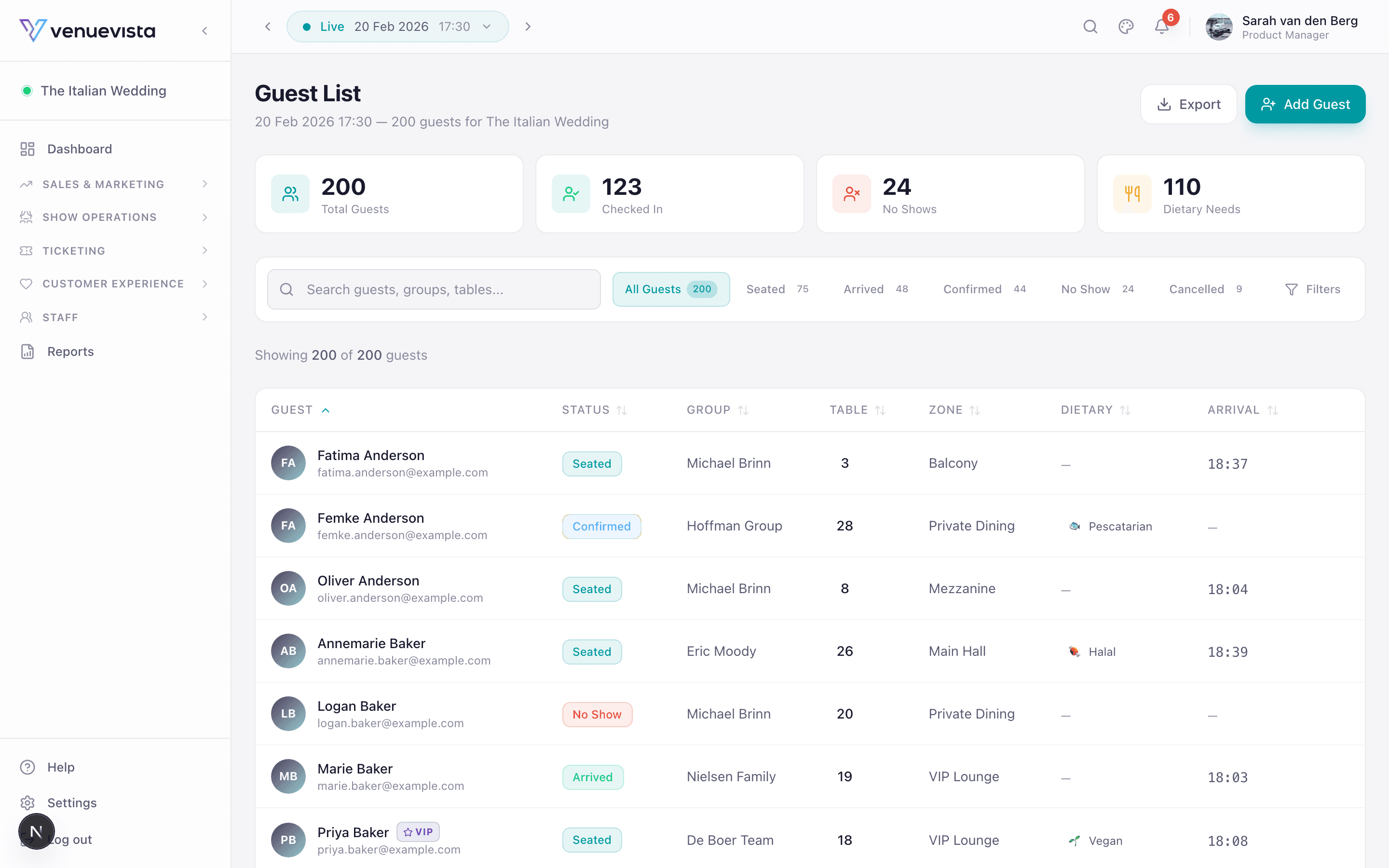
Task: Collapse the sidebar with the chevron arrow
Action: pos(205,30)
